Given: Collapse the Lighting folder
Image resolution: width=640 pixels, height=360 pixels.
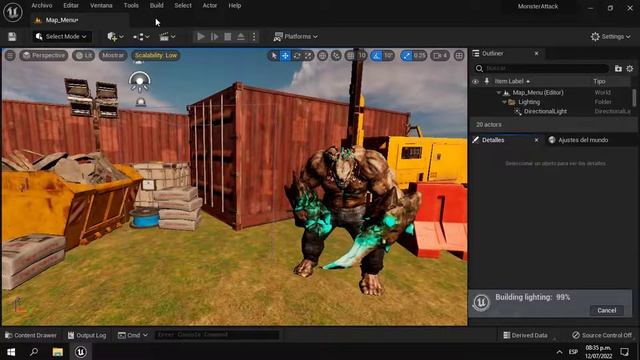Looking at the screenshot, I should pos(504,102).
